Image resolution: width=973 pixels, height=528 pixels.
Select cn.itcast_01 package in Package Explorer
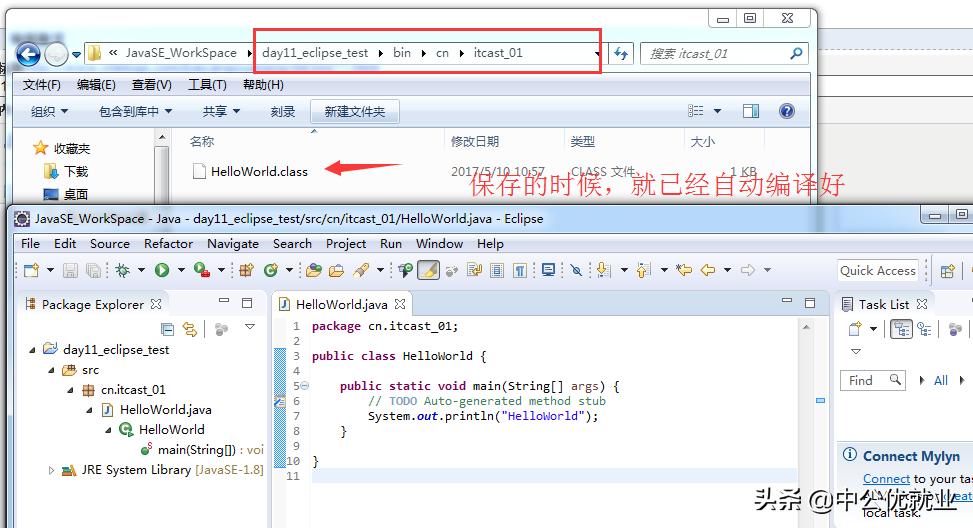[x=124, y=390]
